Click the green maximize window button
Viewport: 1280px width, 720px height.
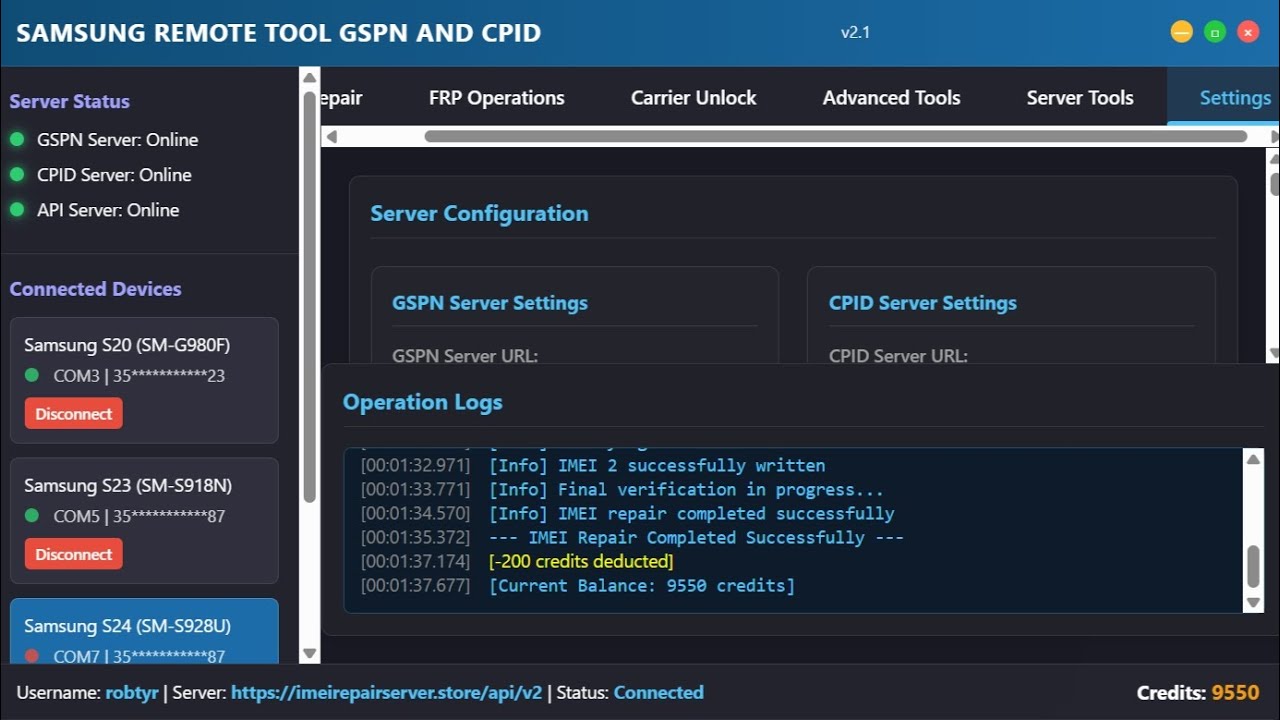[1215, 32]
